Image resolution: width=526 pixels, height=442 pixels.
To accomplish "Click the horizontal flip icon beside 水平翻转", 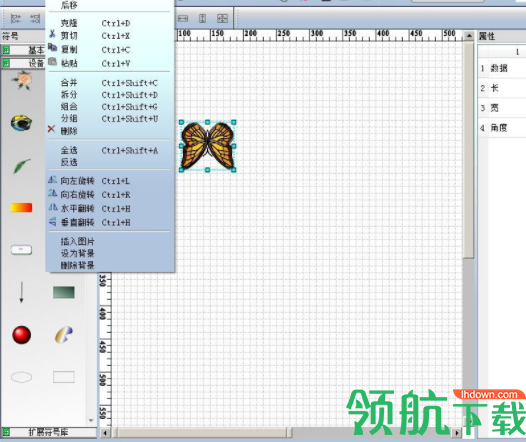I will pos(52,207).
